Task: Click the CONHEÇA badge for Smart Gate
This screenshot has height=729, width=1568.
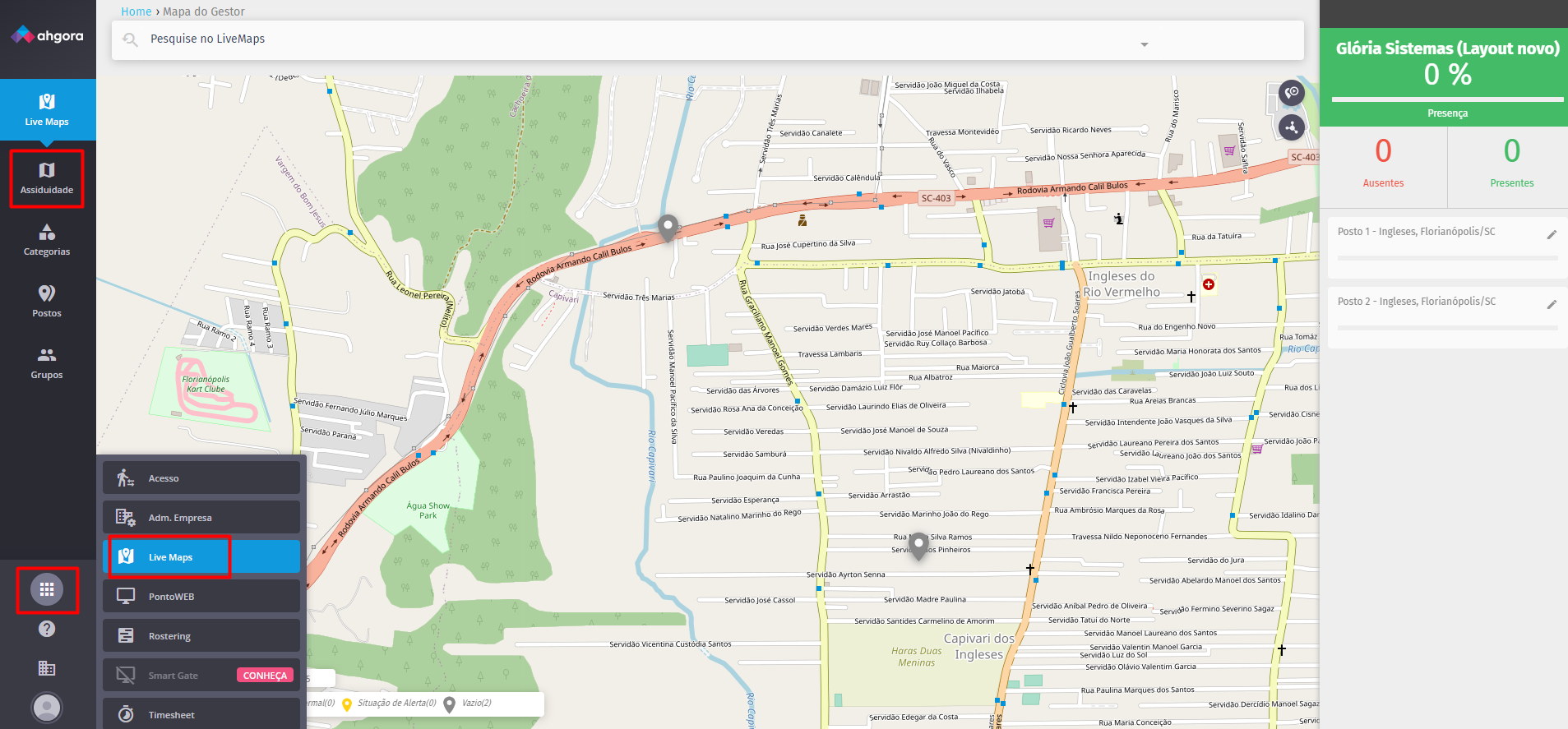Action: (265, 676)
